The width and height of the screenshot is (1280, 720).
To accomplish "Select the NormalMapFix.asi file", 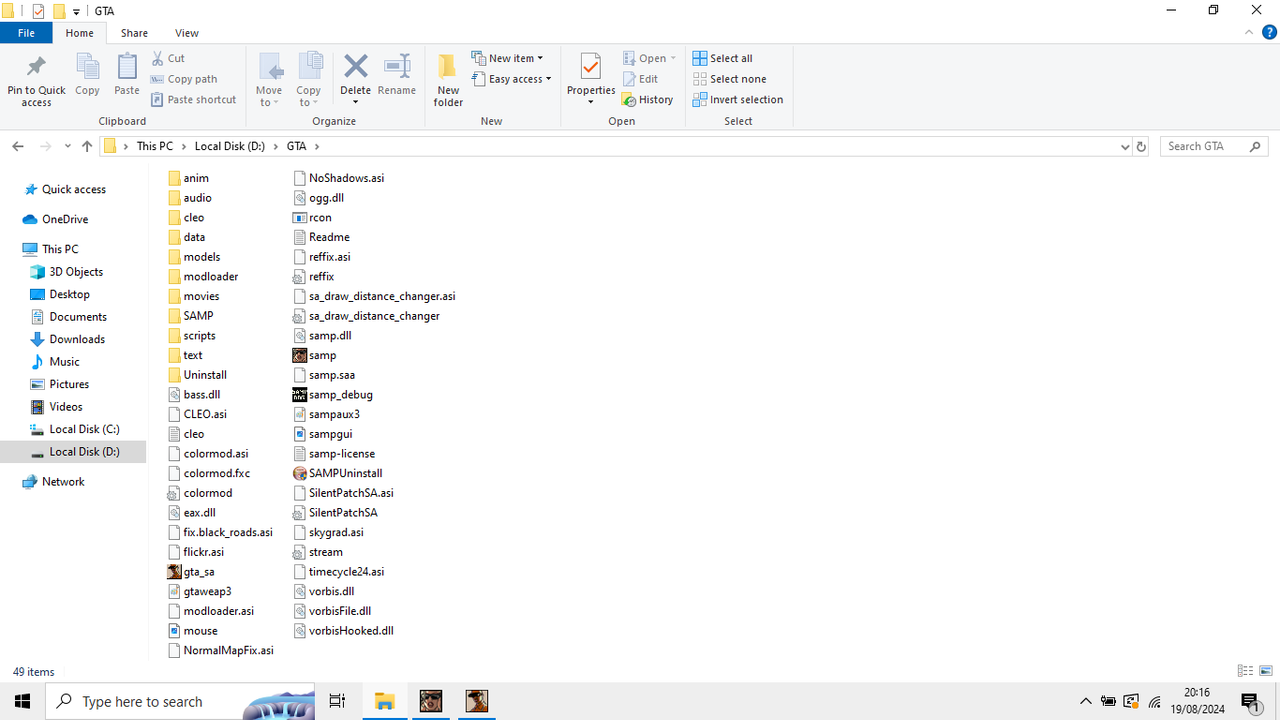I will (x=221, y=650).
